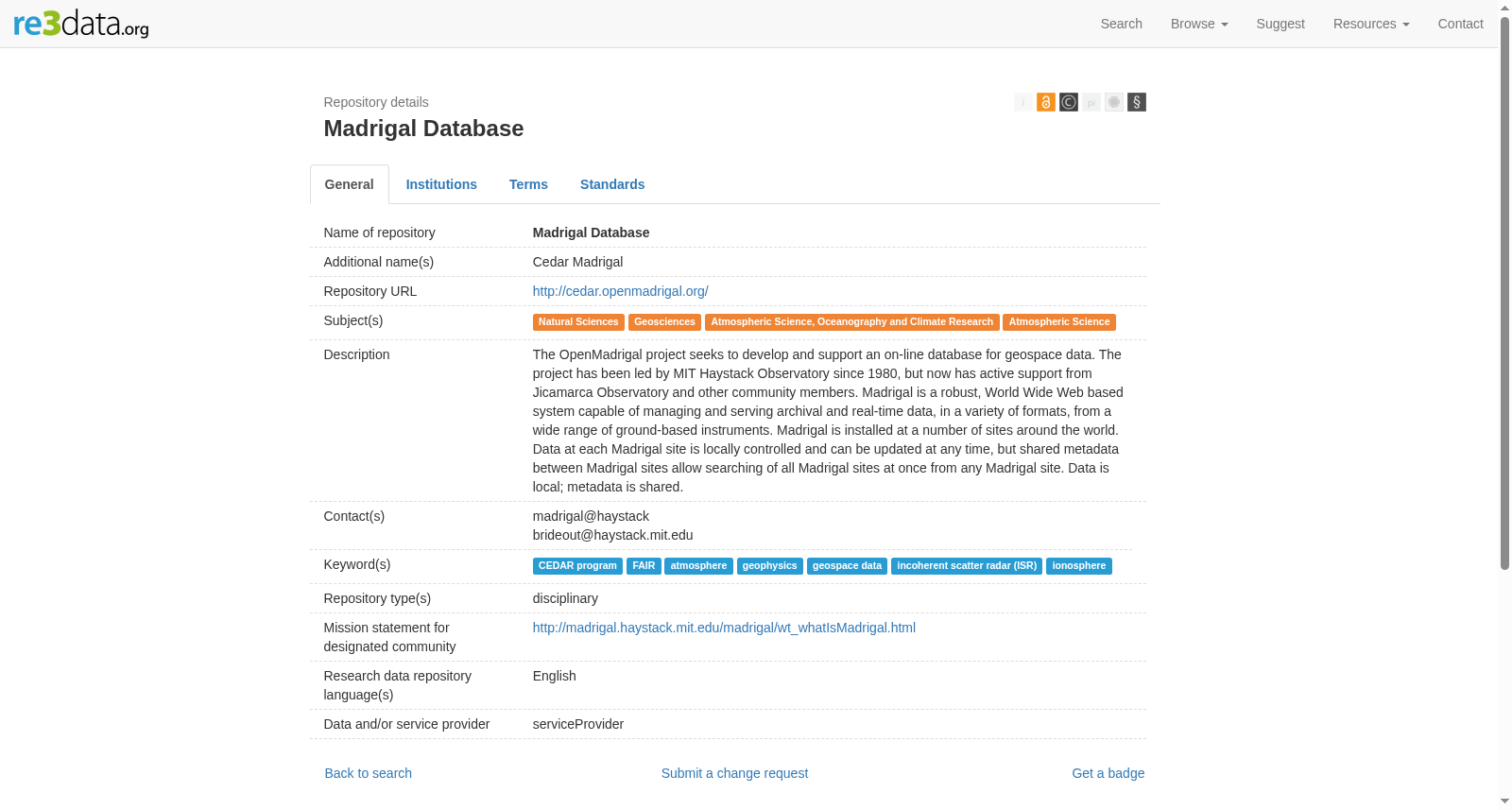Click the 'Cedar Madrigal' additional name value
Screen dimensions: 1512x810
pyautogui.click(x=577, y=262)
